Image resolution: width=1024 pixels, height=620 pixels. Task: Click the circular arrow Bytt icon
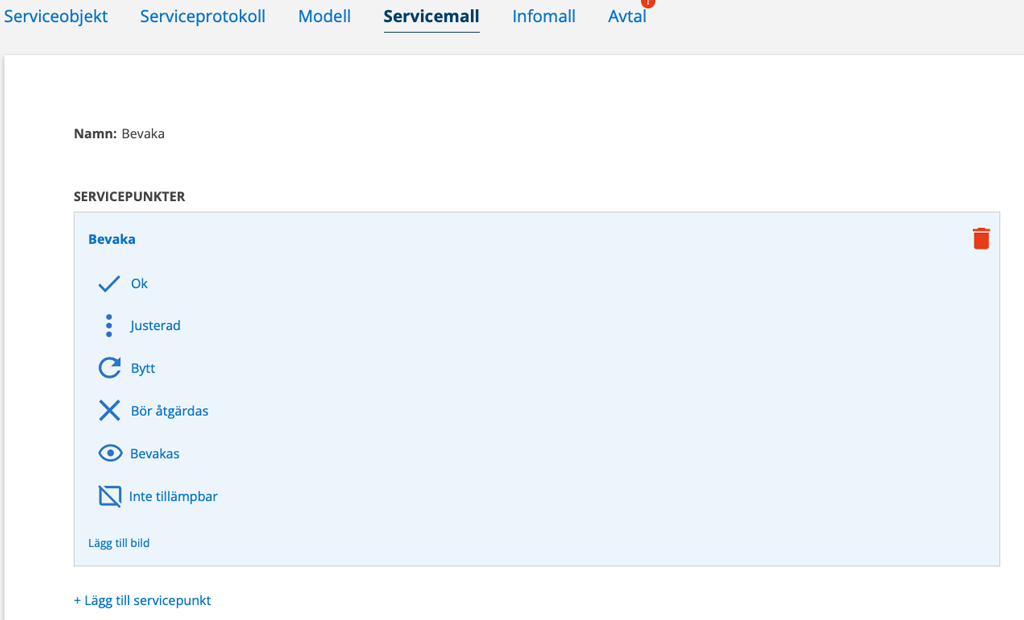109,368
